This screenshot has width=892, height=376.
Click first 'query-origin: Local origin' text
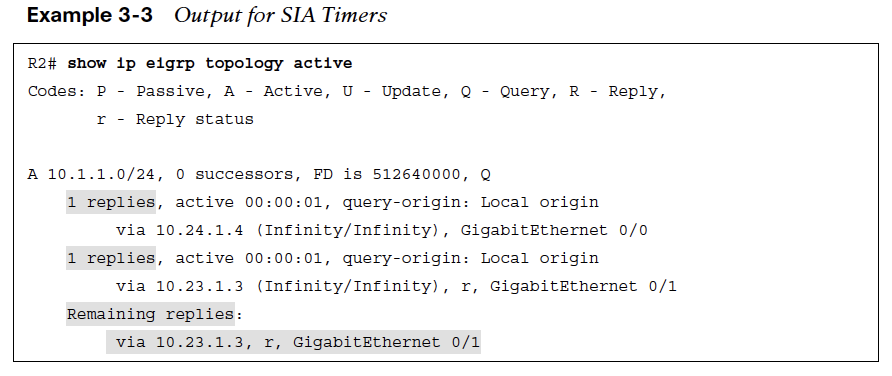pos(470,203)
